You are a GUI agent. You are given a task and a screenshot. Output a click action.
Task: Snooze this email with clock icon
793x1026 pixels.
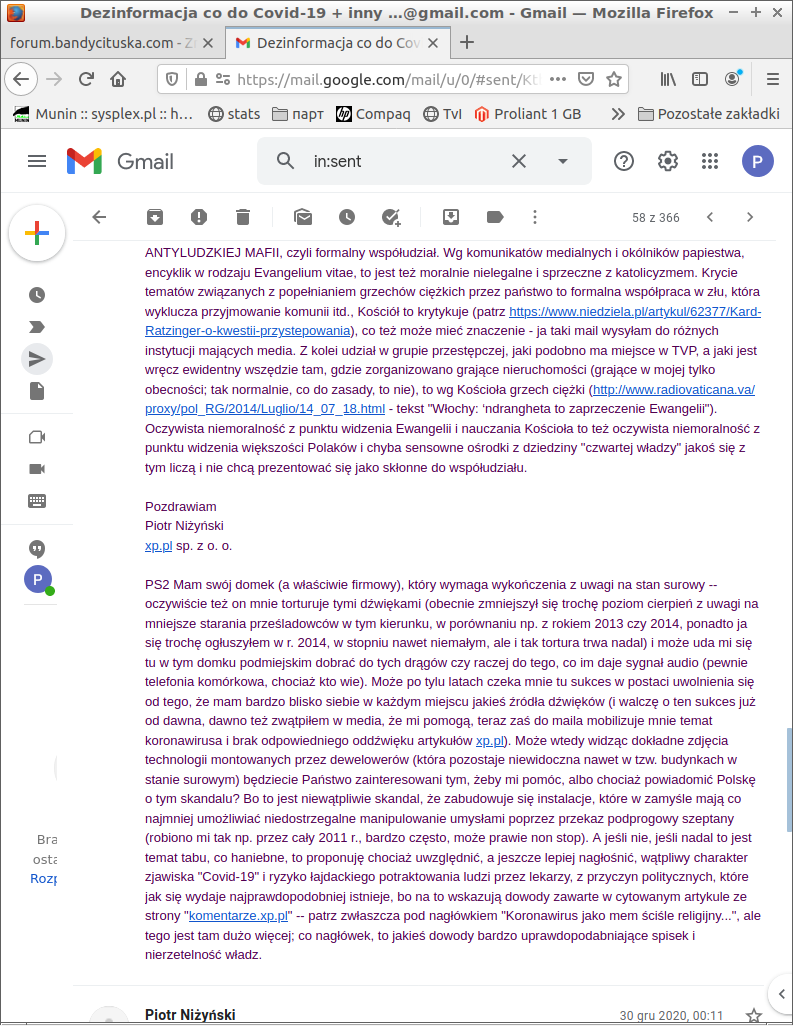coord(347,217)
